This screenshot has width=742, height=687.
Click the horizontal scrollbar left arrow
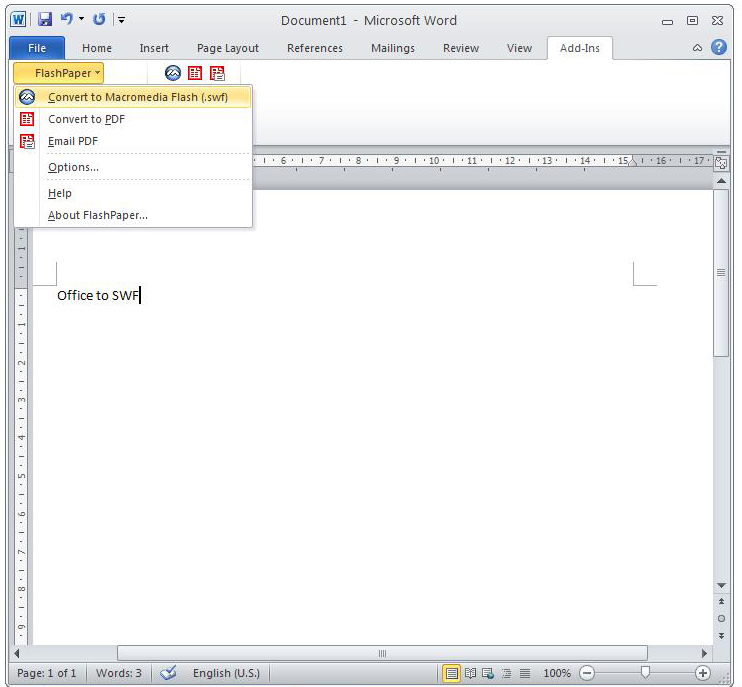pyautogui.click(x=17, y=653)
